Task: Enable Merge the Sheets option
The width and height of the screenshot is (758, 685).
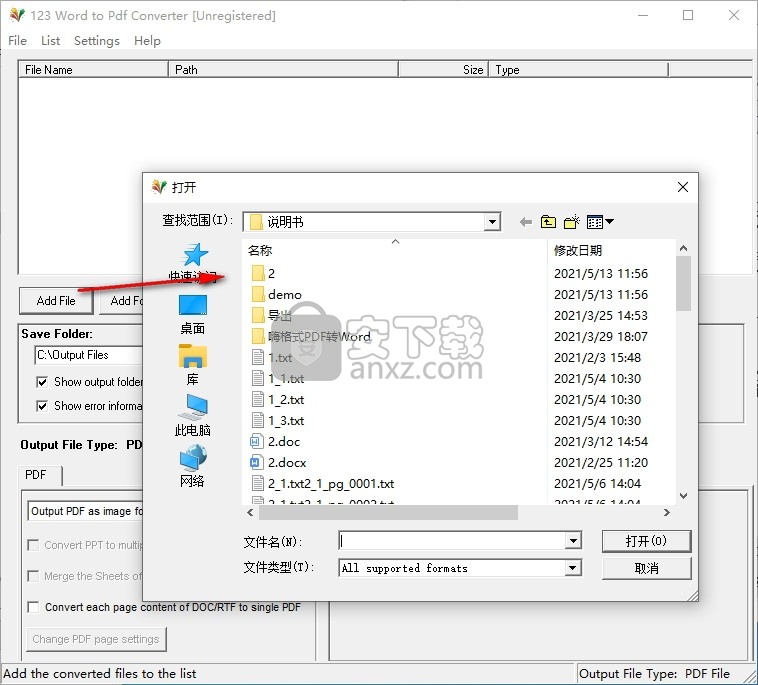Action: [33, 576]
